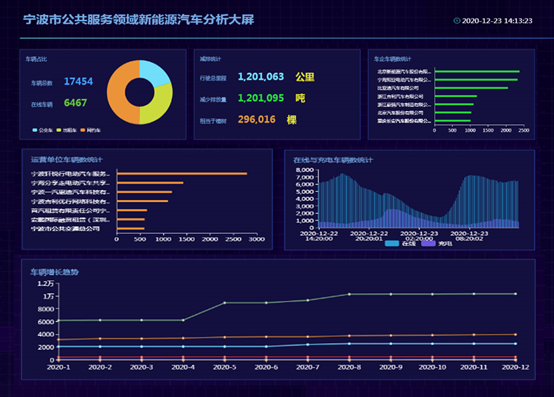Click the 运营单位车辆数统计 panel title
This screenshot has width=554, height=397.
pos(66,160)
